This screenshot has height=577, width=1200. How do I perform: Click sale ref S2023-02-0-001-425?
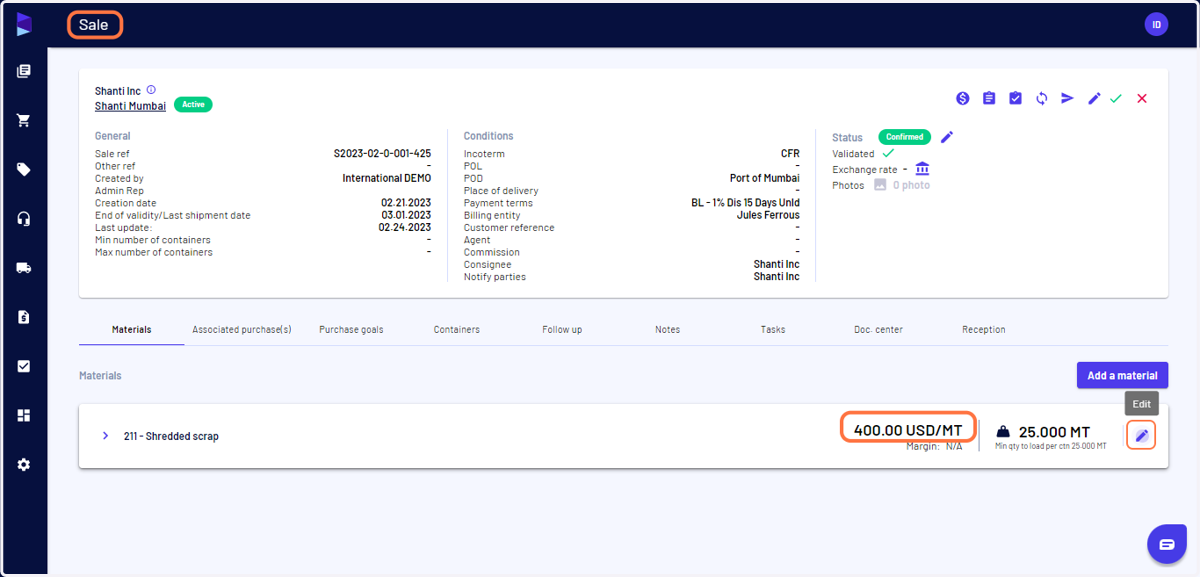point(382,154)
